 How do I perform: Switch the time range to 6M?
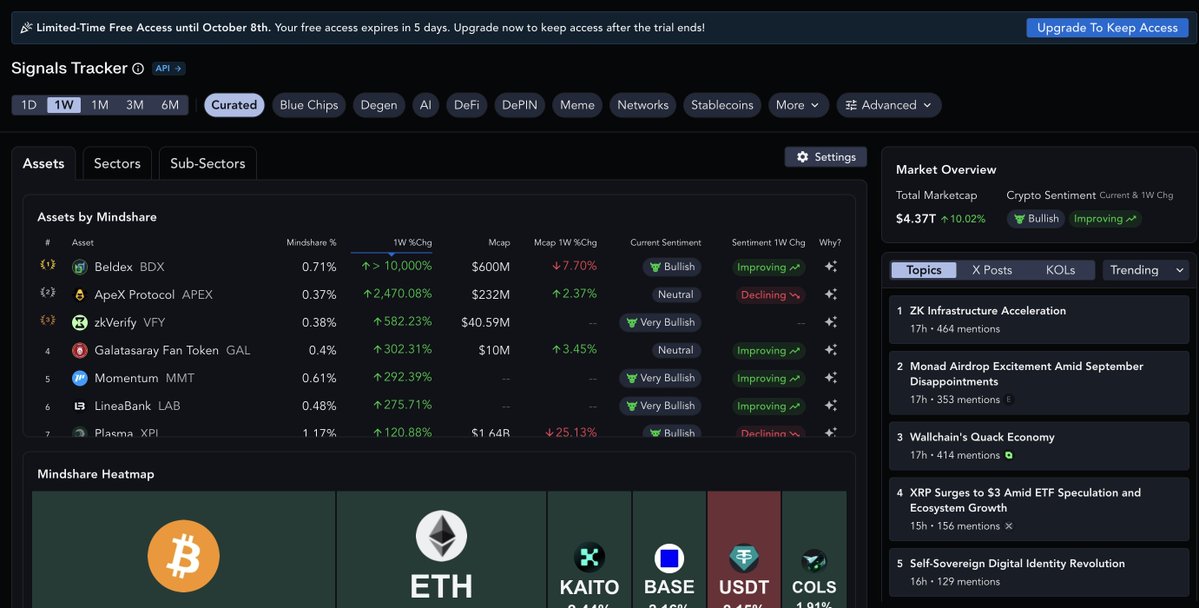coord(170,105)
